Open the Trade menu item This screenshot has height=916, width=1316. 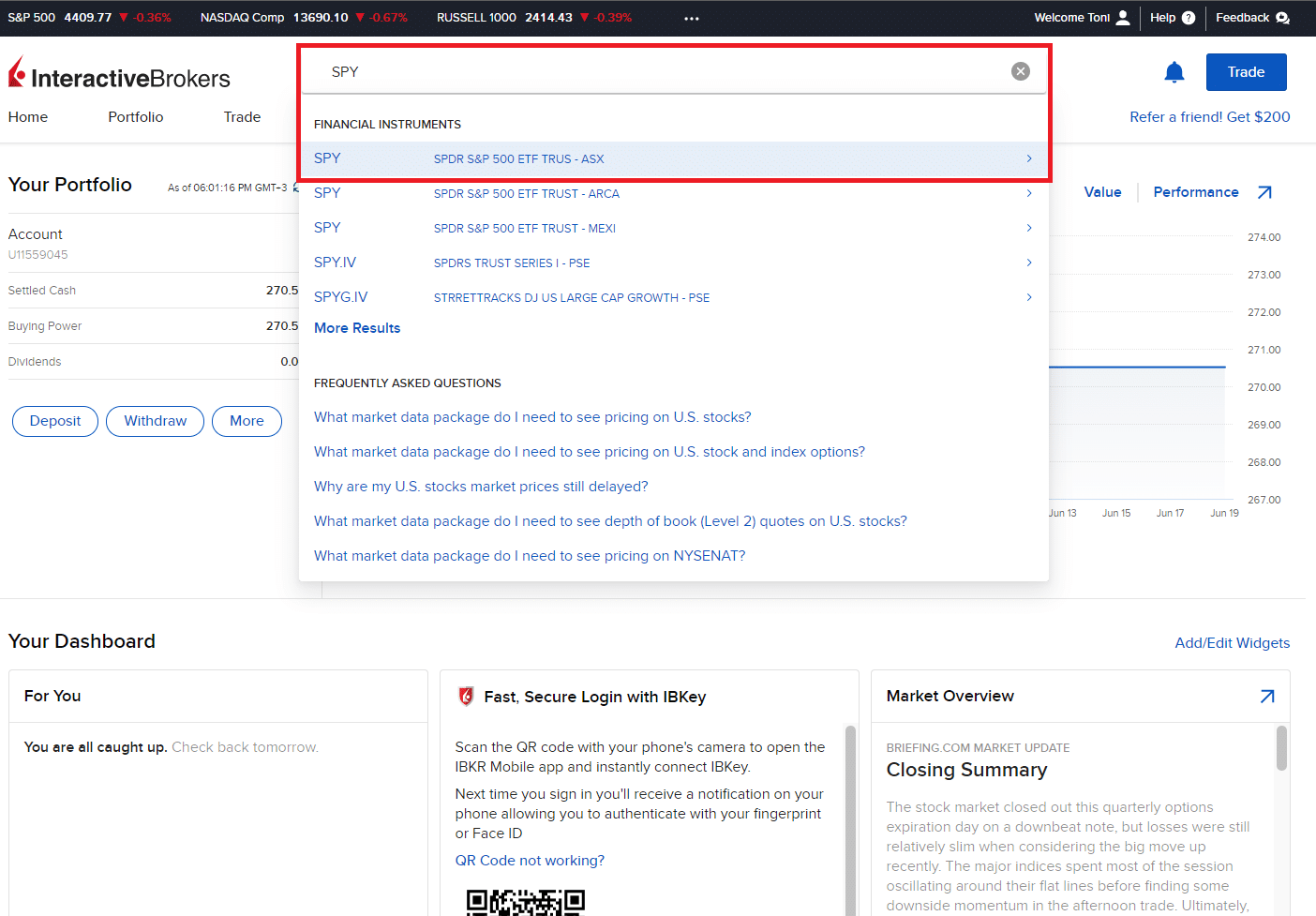click(x=242, y=117)
